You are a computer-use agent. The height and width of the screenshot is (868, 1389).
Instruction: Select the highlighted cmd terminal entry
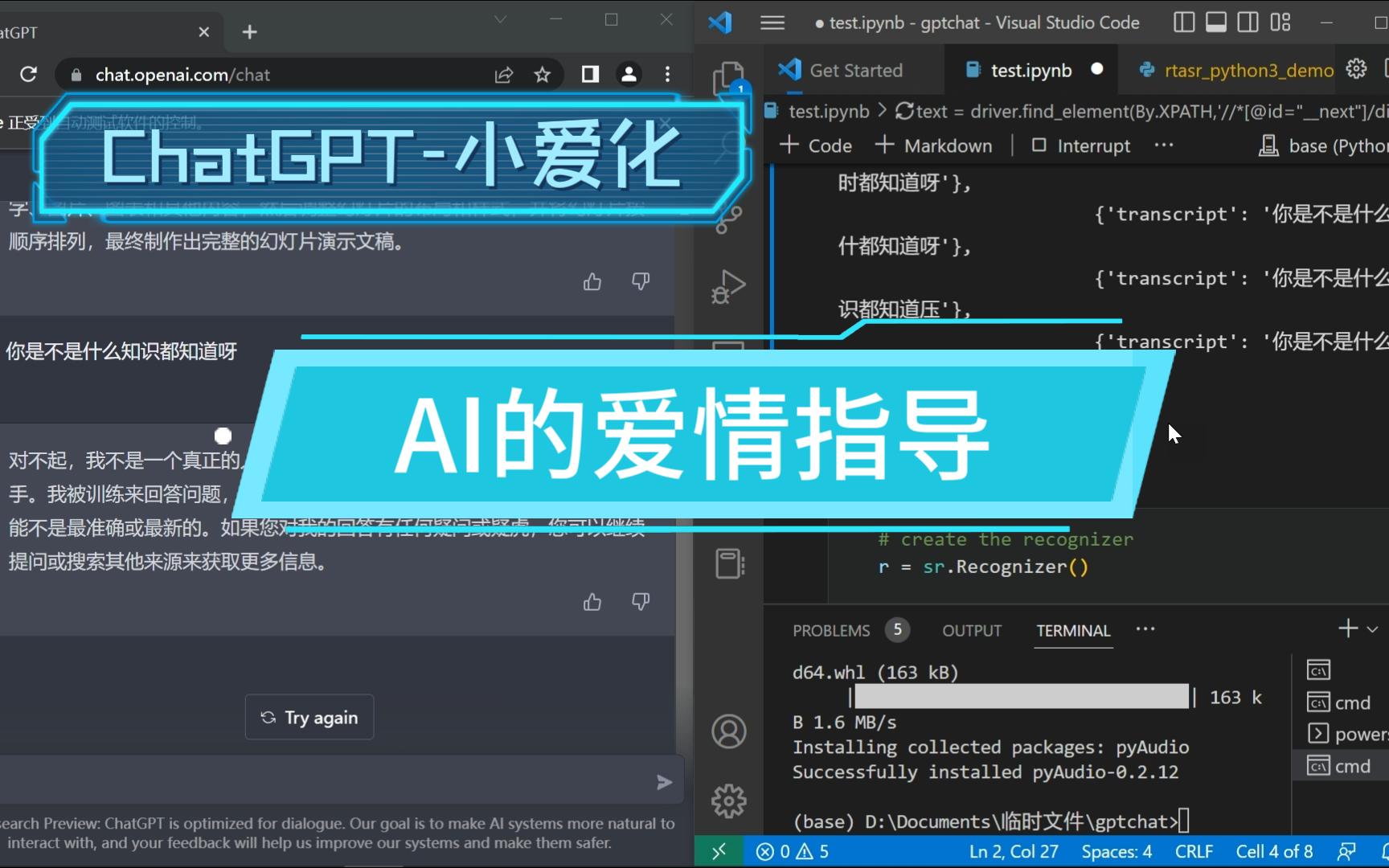1341,766
